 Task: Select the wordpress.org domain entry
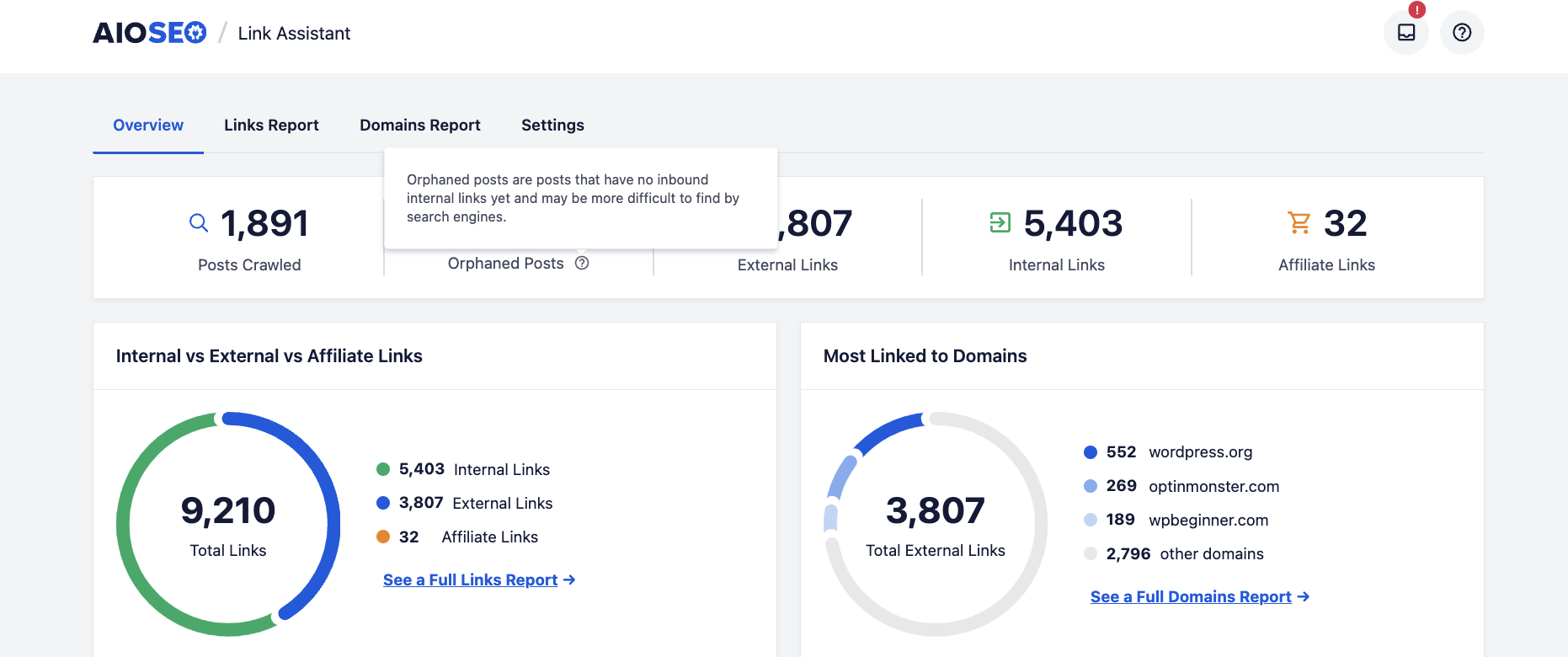[1200, 452]
